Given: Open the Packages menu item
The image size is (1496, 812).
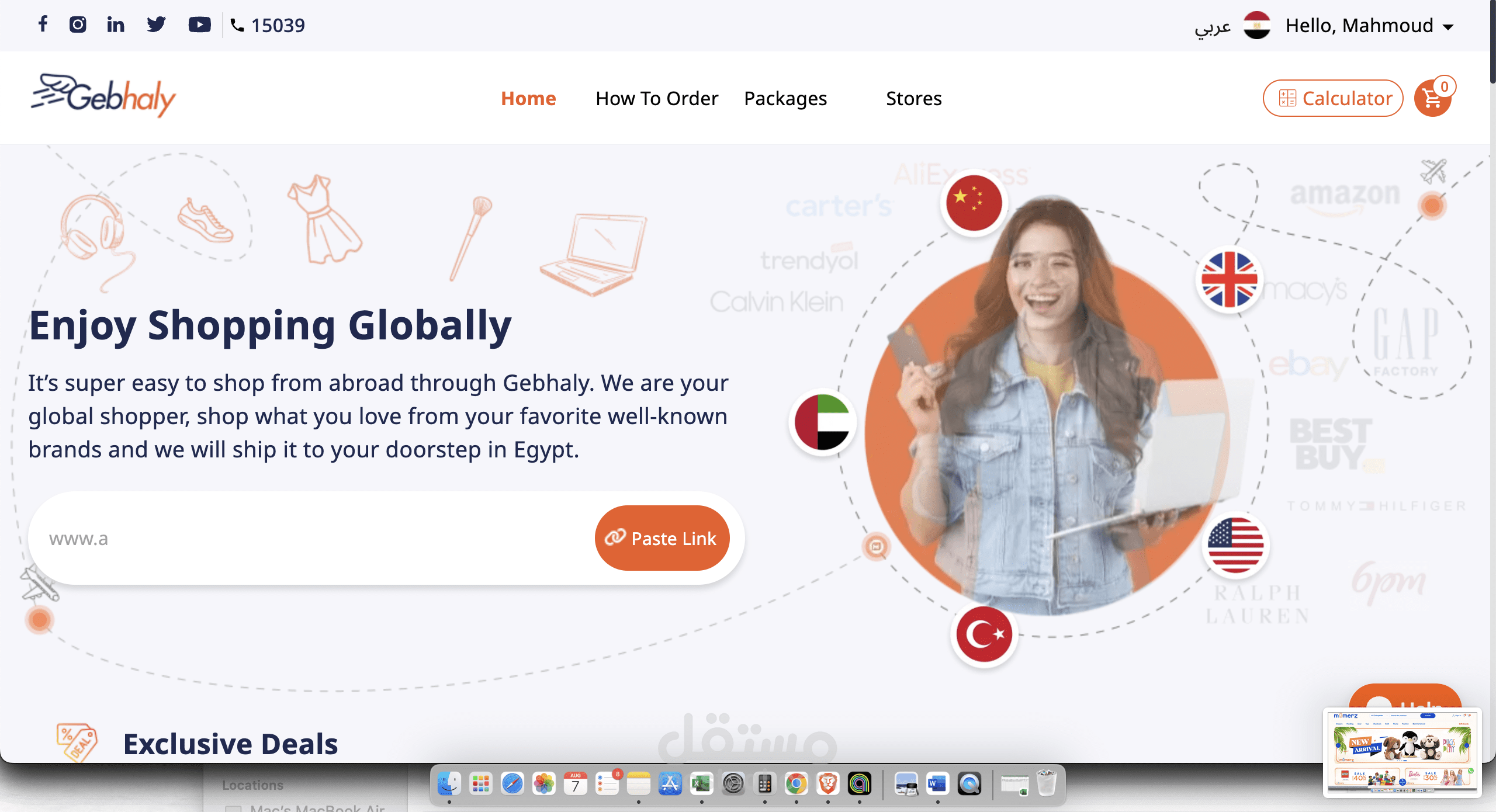Looking at the screenshot, I should 785,99.
